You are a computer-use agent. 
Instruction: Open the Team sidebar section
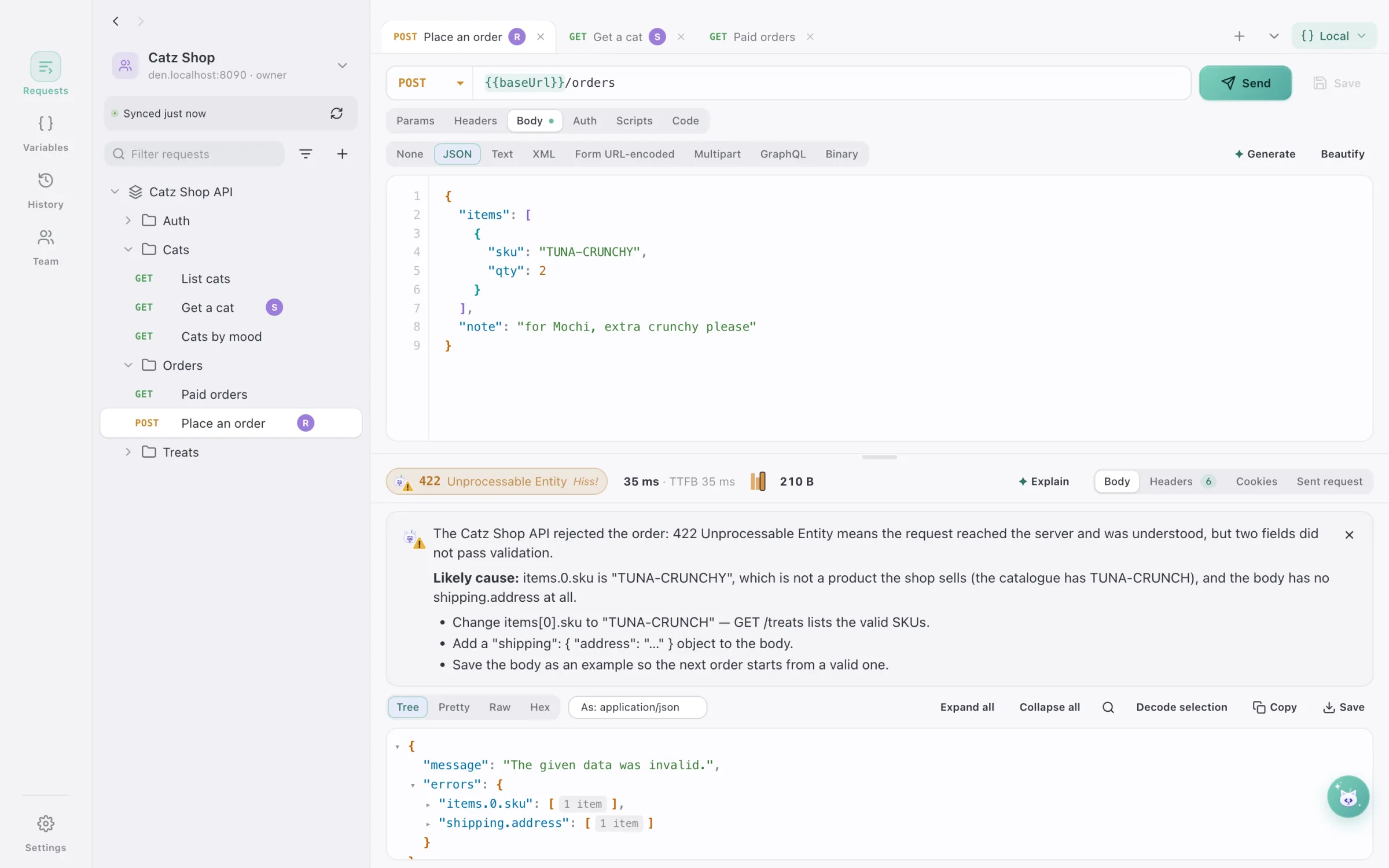pyautogui.click(x=45, y=247)
